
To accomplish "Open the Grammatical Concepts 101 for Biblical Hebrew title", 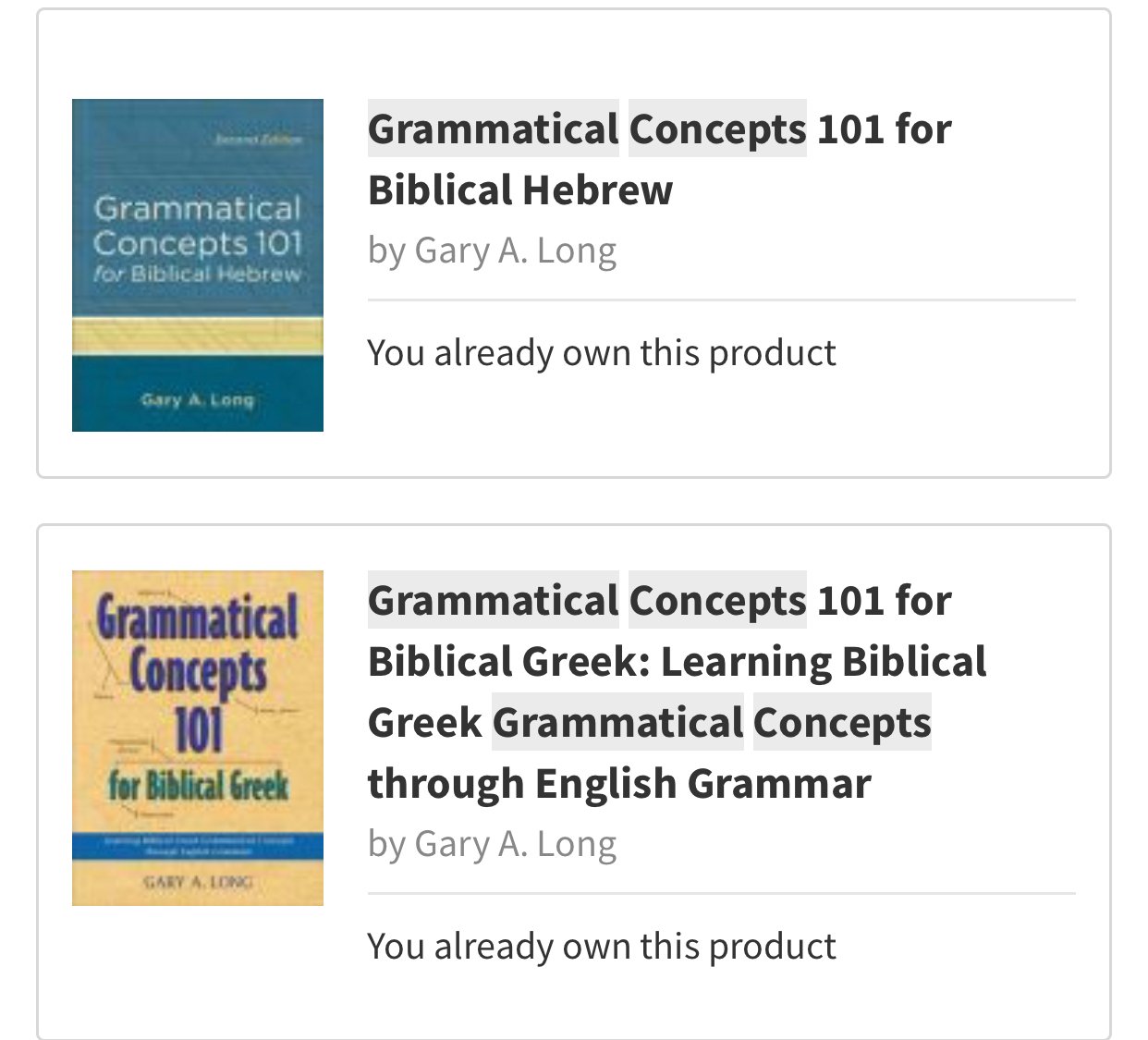I will (660, 159).
